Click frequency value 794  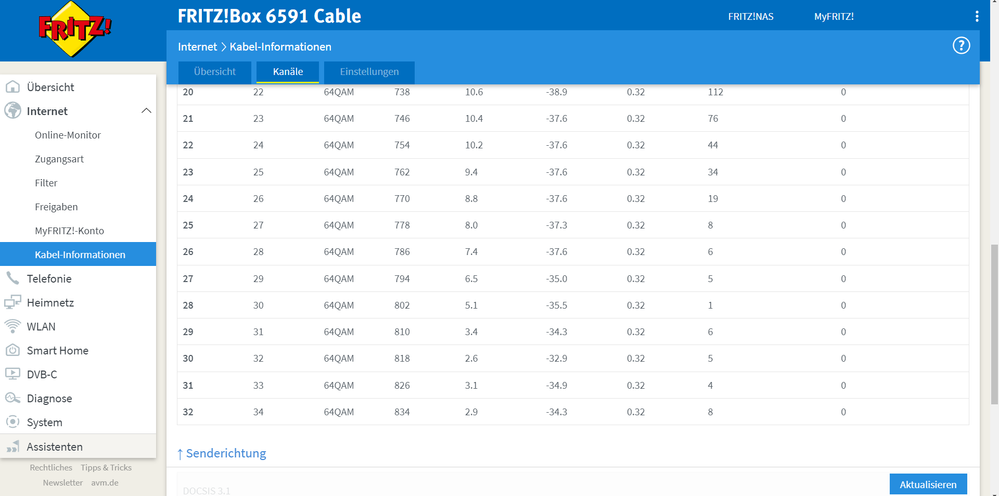pos(402,278)
